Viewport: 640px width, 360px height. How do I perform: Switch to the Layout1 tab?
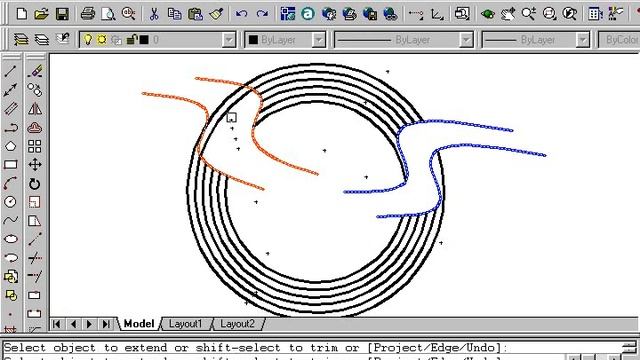185,324
